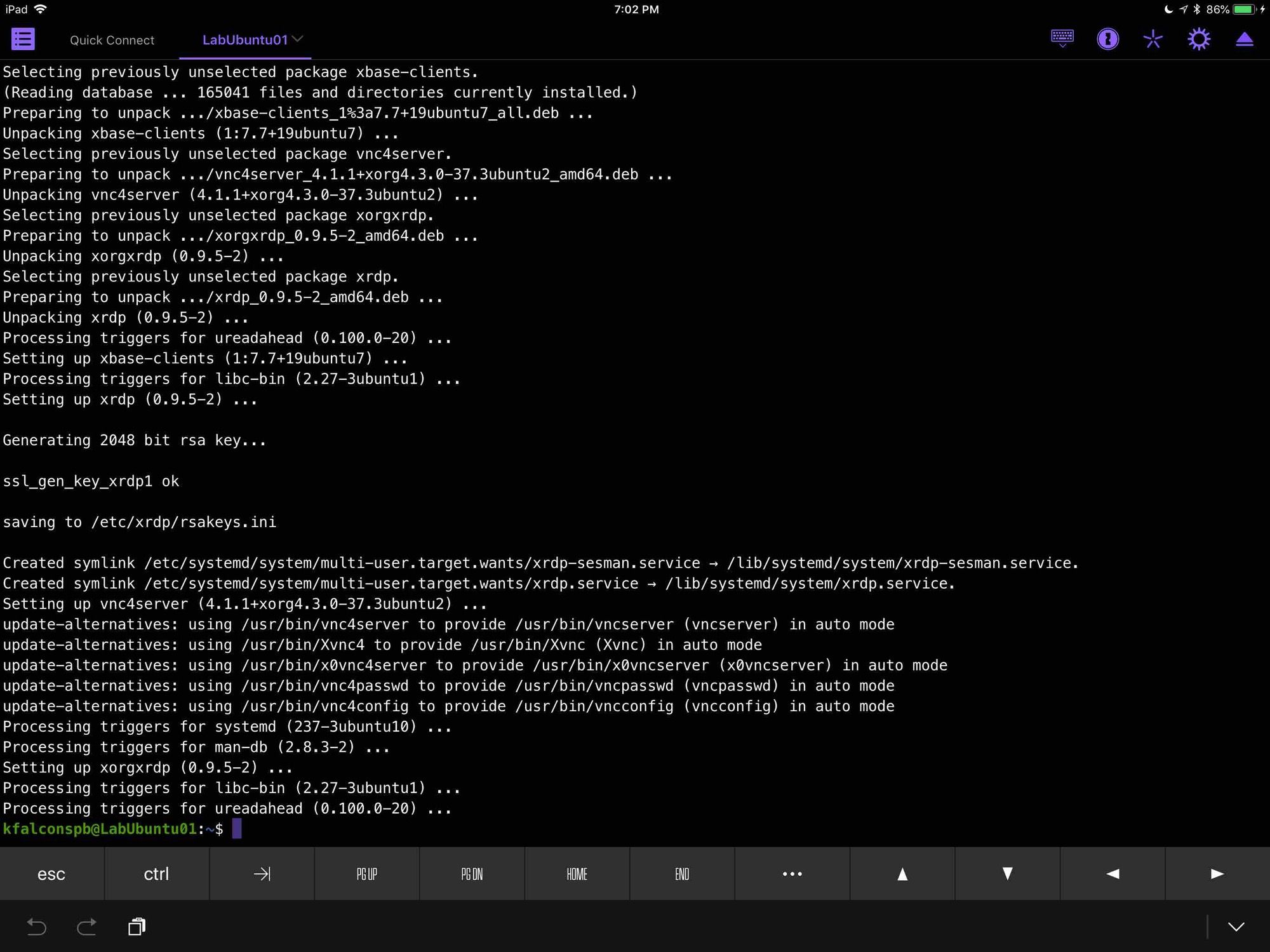This screenshot has height=952, width=1270.
Task: Click the 'Generating 2048 bit rsa key...' line
Action: pyautogui.click(x=135, y=440)
